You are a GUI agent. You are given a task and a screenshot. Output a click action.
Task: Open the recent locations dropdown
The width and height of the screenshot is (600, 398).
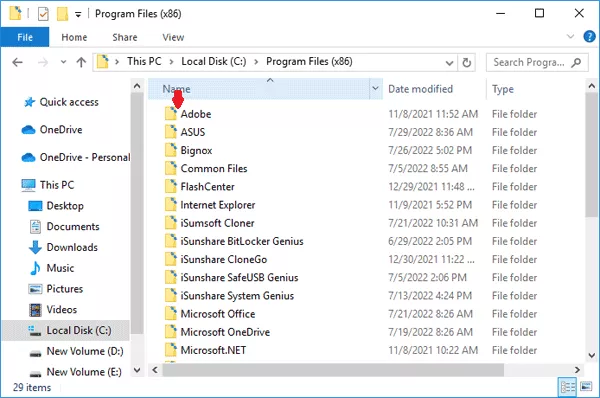(63, 62)
